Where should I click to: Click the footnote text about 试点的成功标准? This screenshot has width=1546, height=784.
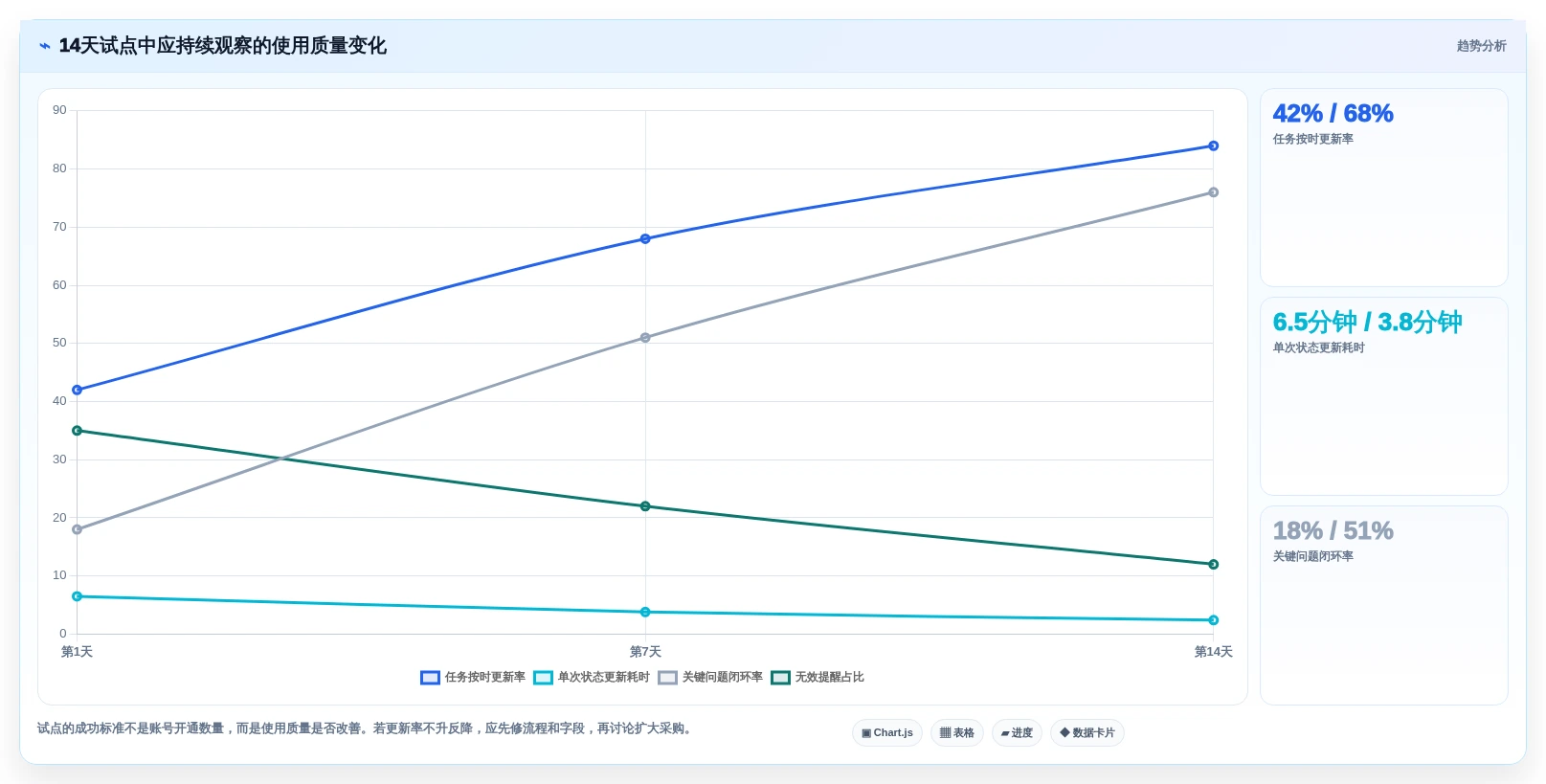[366, 728]
